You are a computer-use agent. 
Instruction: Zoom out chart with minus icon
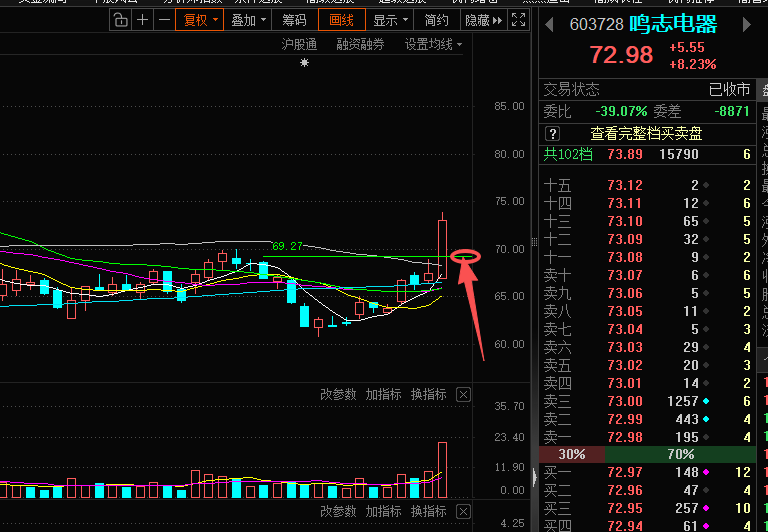click(x=165, y=20)
